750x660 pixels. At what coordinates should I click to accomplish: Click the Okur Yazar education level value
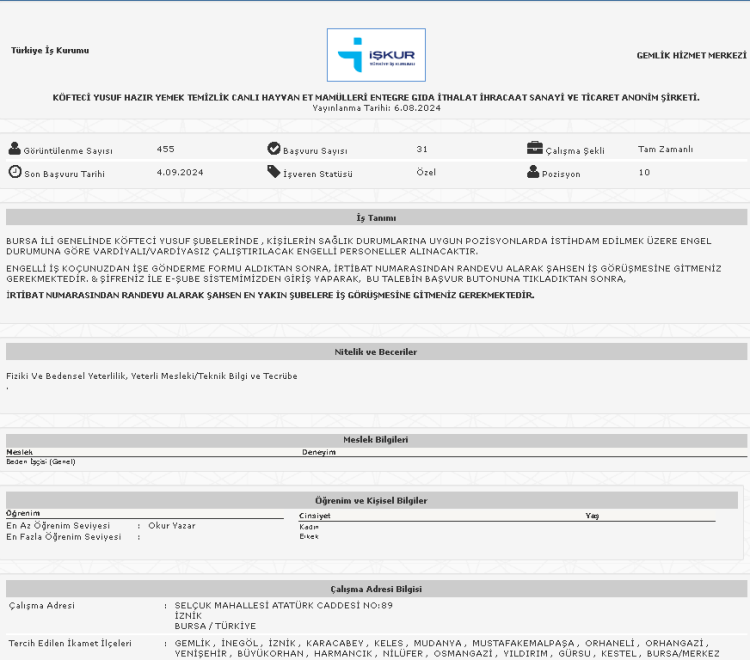pyautogui.click(x=171, y=525)
